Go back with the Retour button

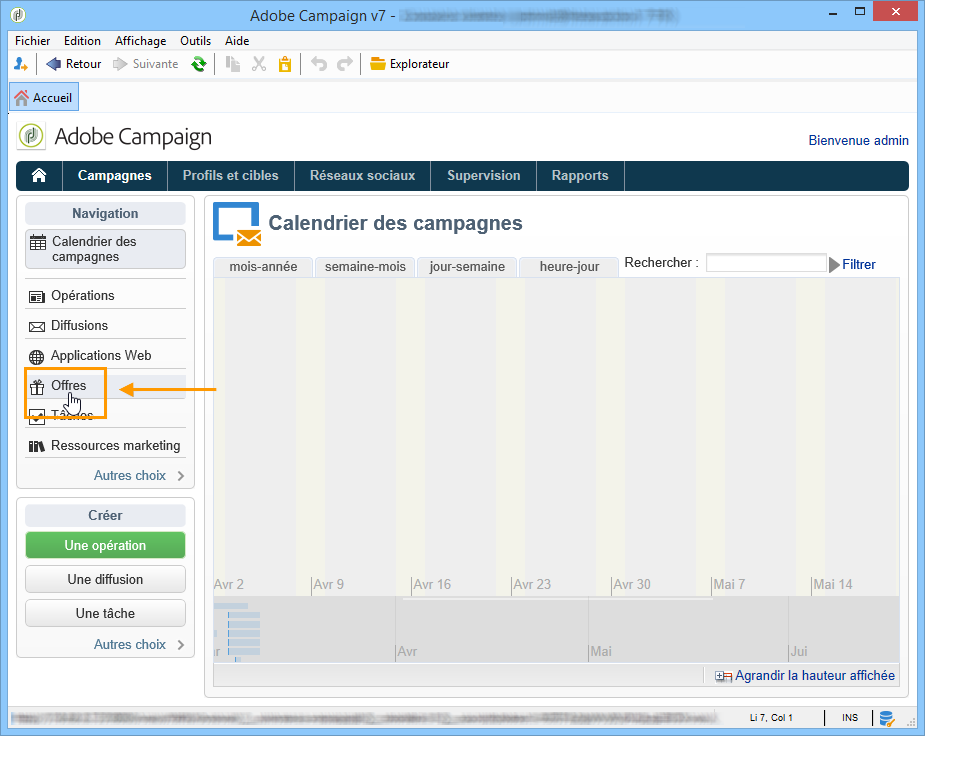point(73,64)
